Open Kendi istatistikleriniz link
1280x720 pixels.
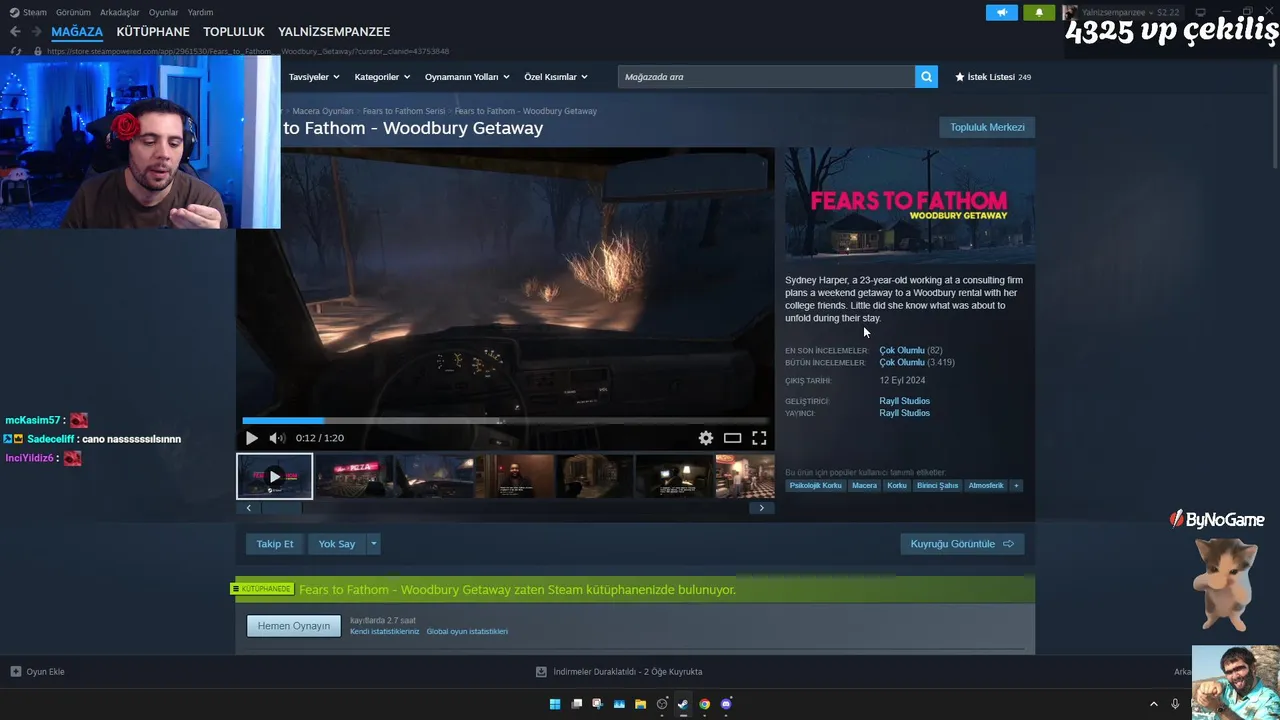point(385,632)
